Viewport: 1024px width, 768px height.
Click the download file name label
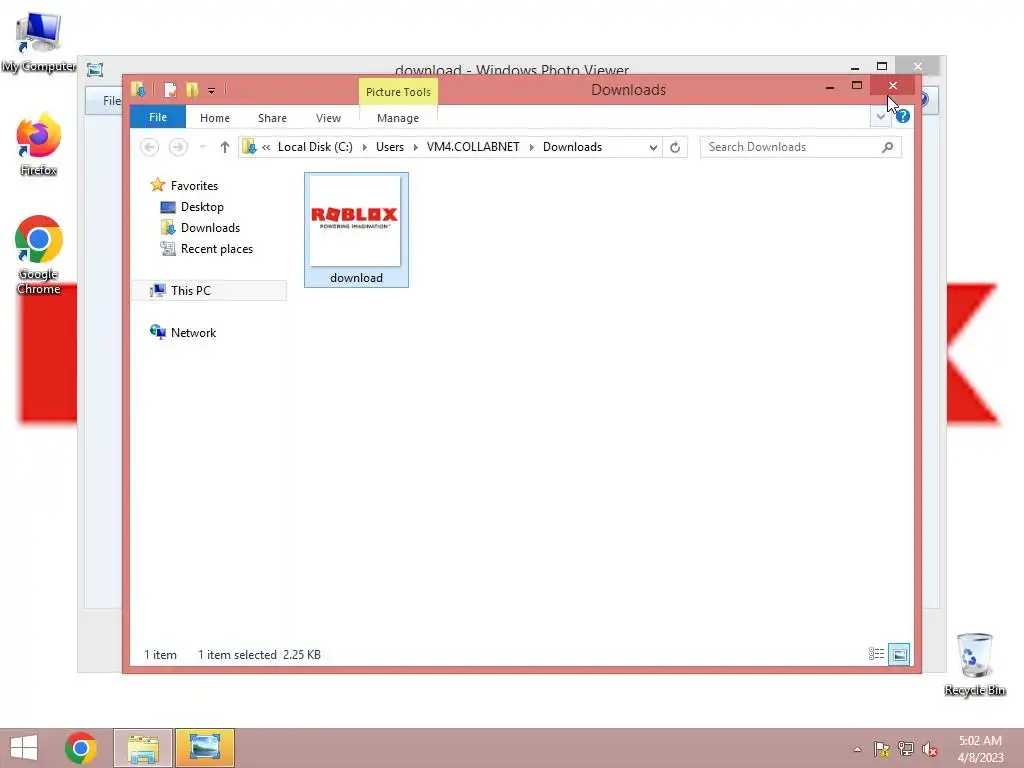point(356,278)
